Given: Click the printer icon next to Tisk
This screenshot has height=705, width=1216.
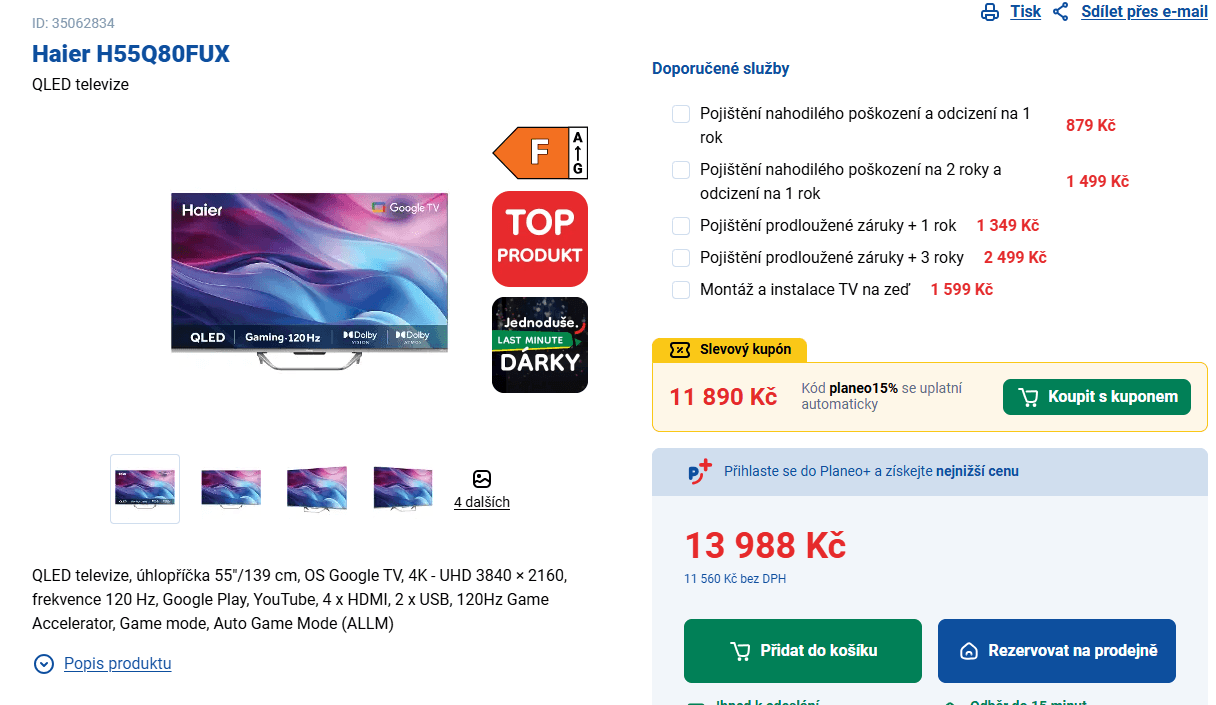Looking at the screenshot, I should (990, 11).
